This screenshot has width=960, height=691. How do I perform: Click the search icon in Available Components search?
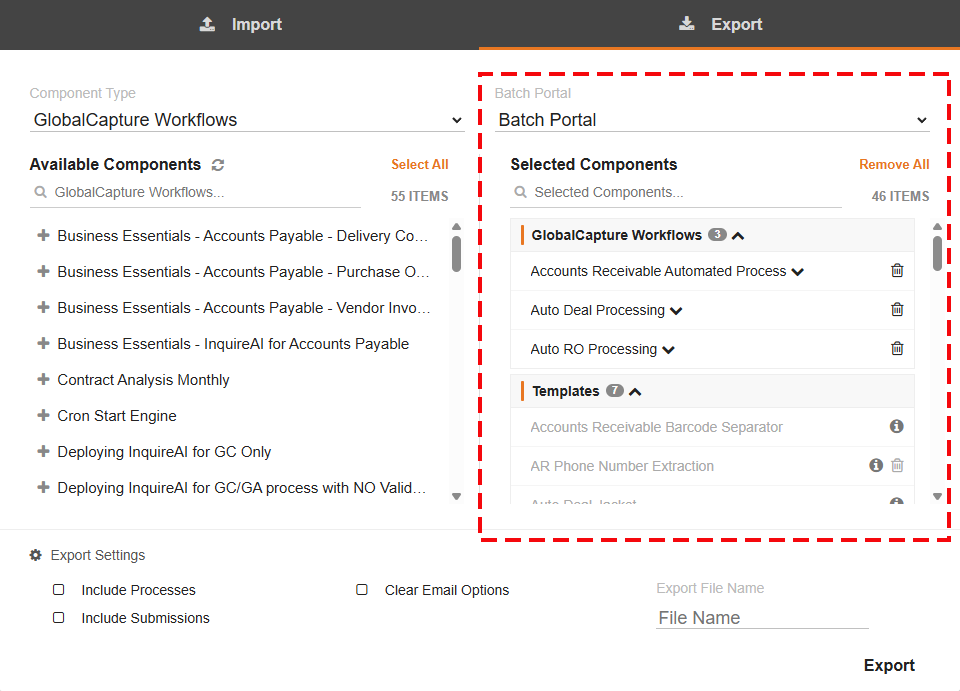pos(40,192)
